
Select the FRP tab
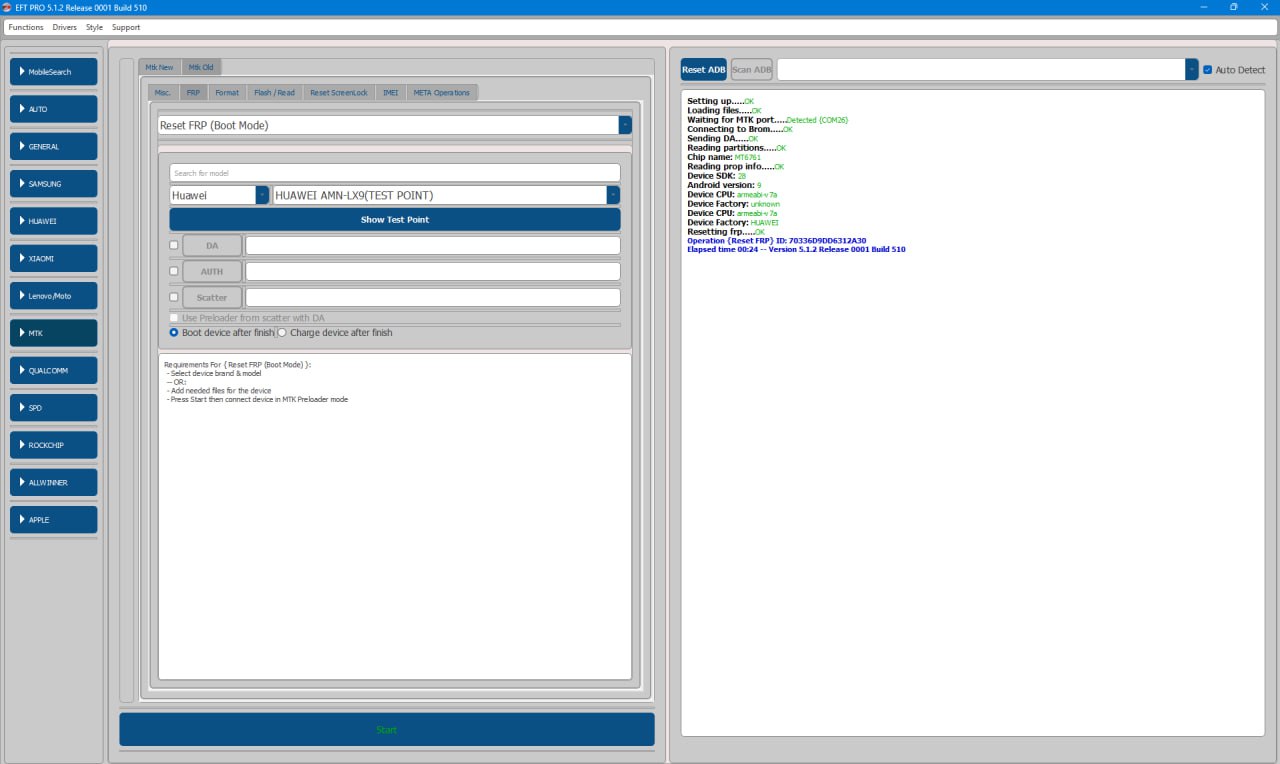point(193,92)
